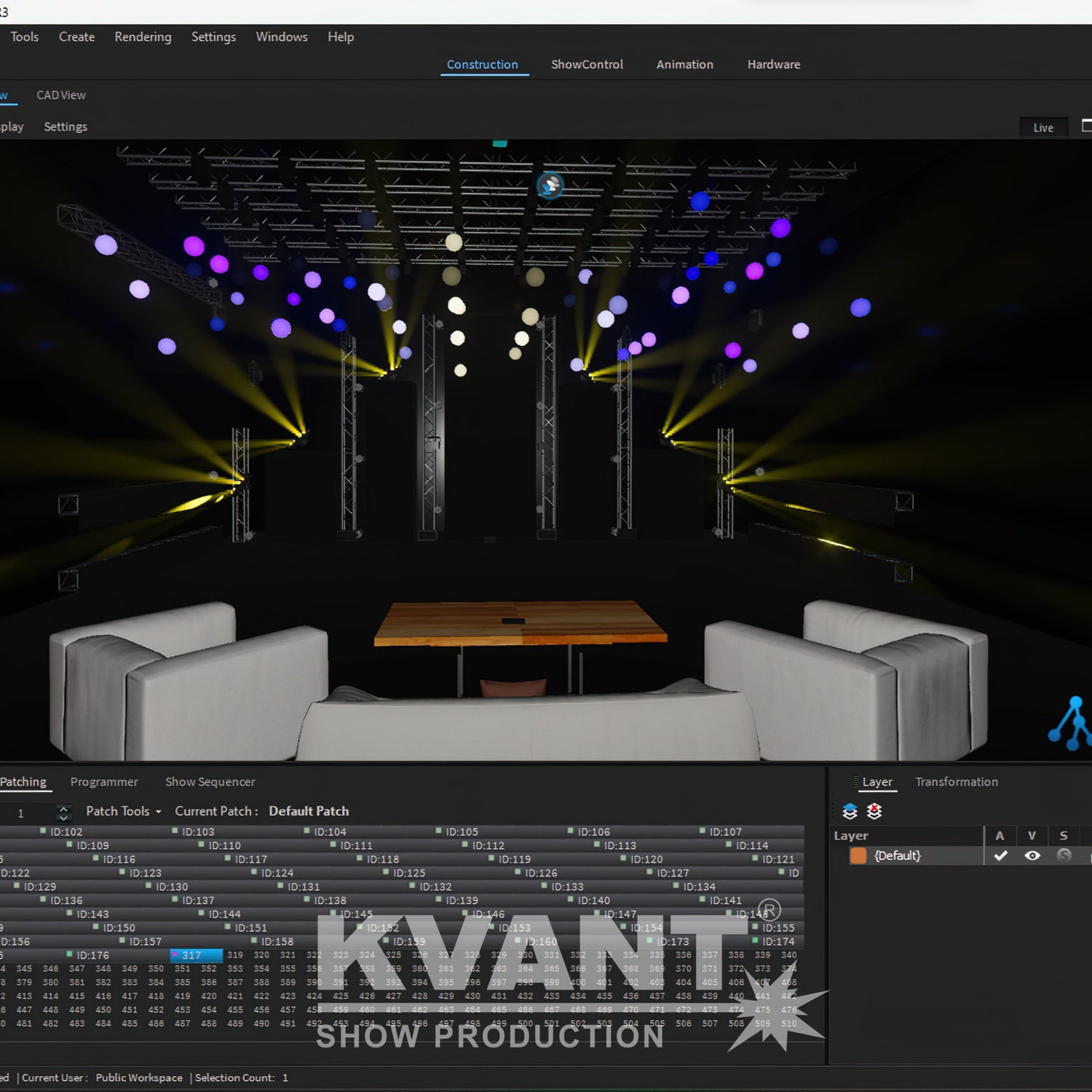Toggle the Default layer active checkmark
Image resolution: width=1092 pixels, height=1092 pixels.
(1000, 855)
